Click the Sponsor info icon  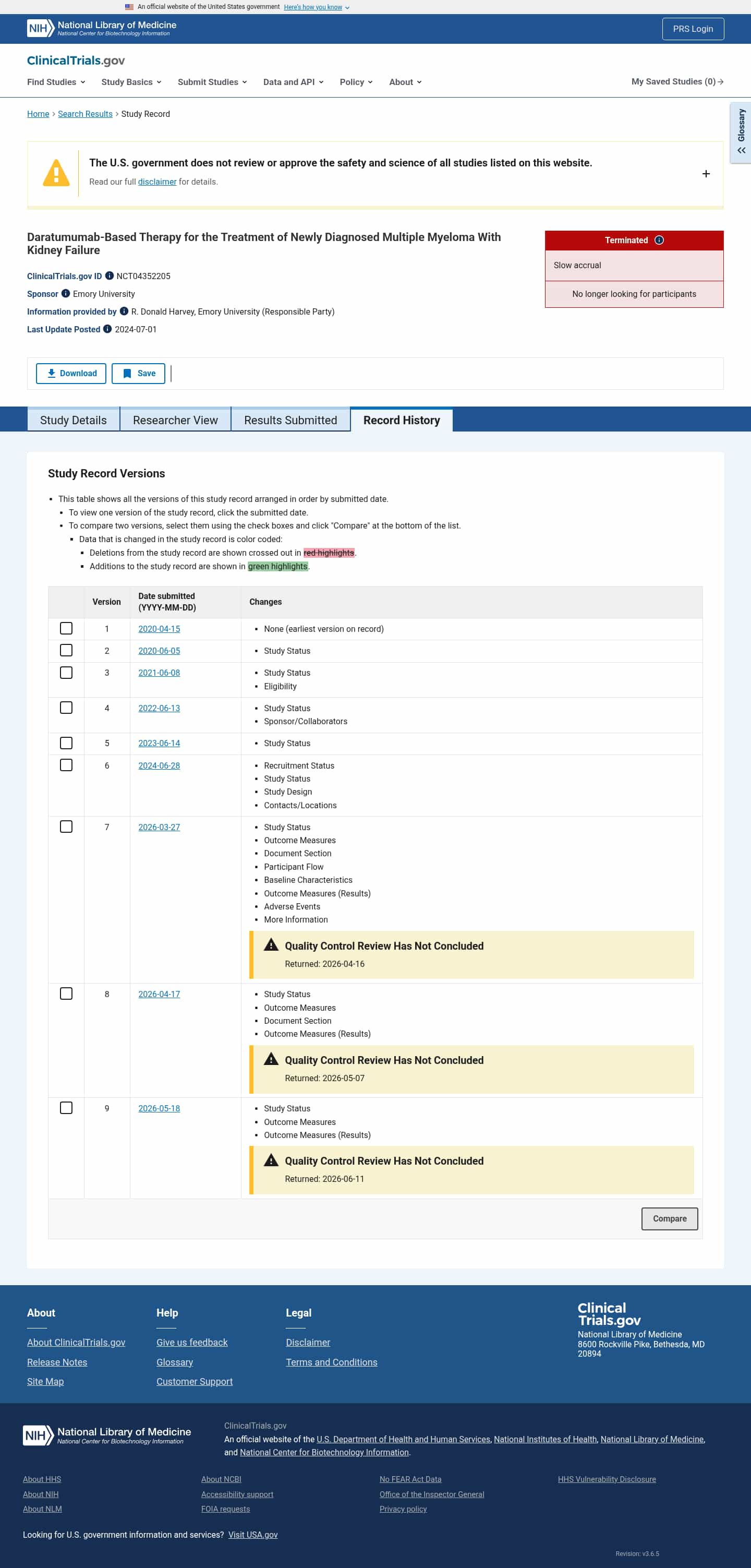pyautogui.click(x=66, y=293)
